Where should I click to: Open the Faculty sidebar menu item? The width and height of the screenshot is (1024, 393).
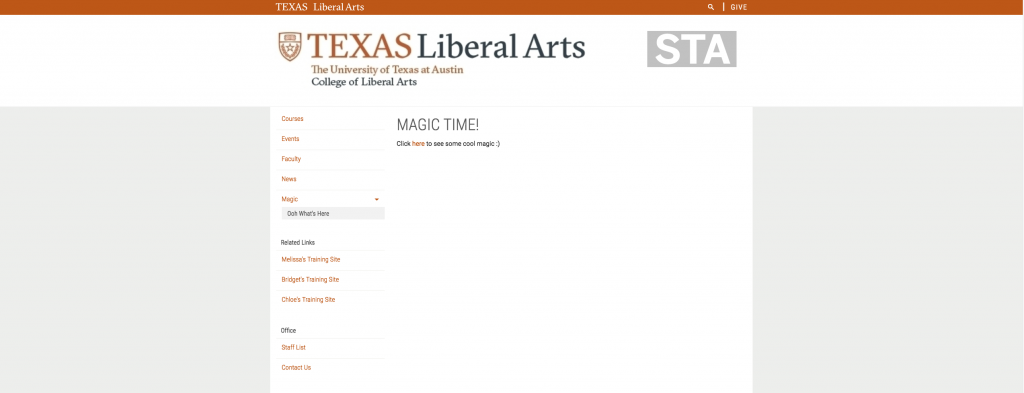click(x=291, y=159)
